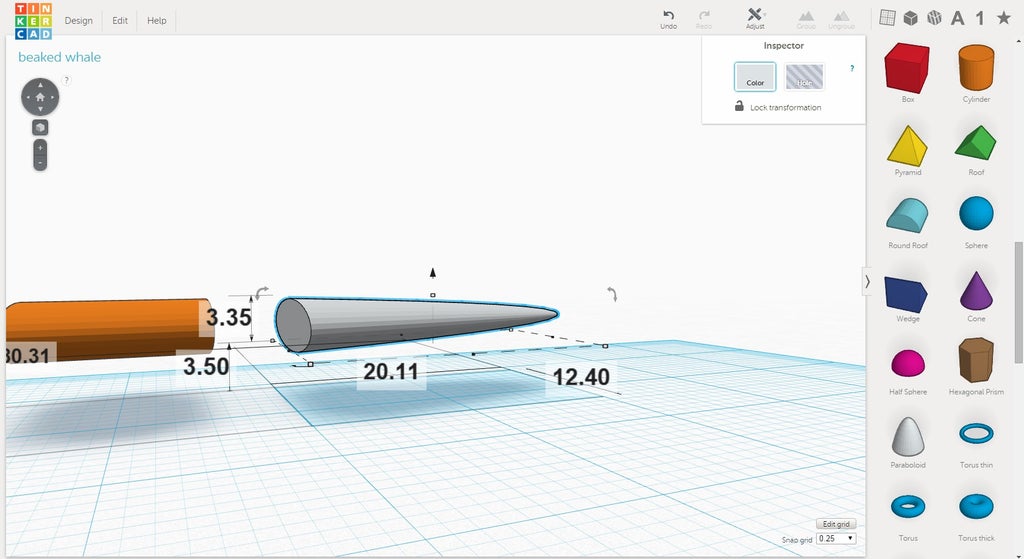The width and height of the screenshot is (1024, 559).
Task: Click the 3D cube shapes icon
Action: coord(910,18)
